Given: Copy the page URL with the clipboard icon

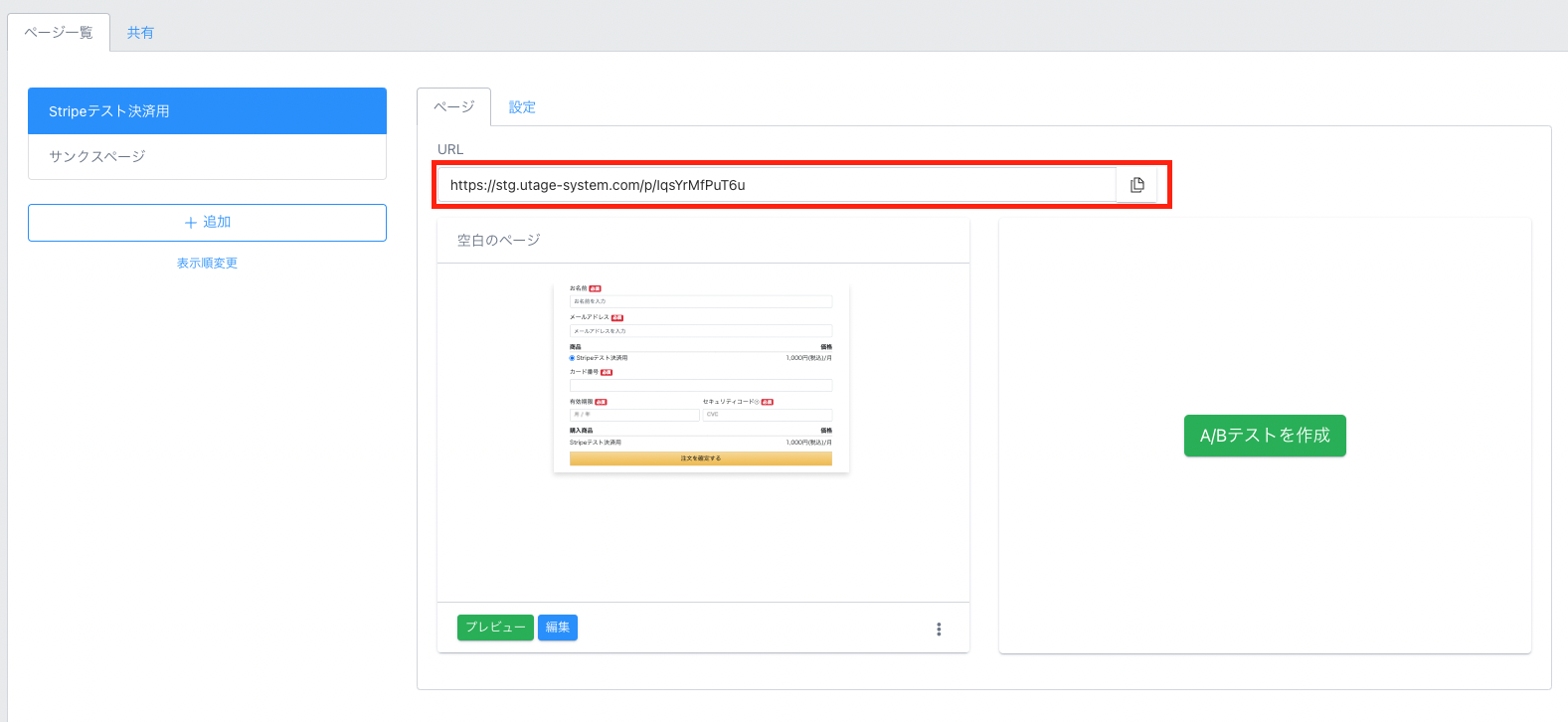Looking at the screenshot, I should 1136,185.
